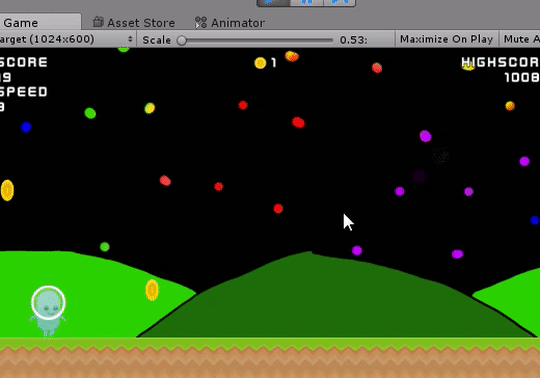
Task: Click the highscore value 1008
Action: tap(522, 77)
